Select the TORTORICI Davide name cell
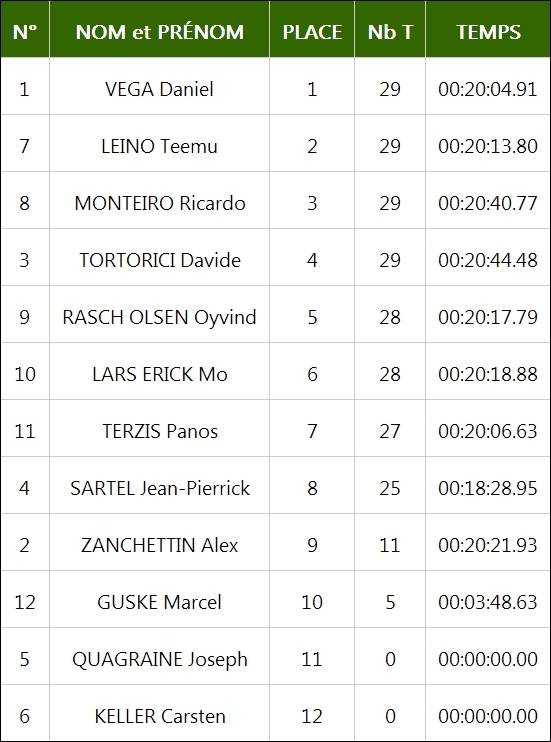This screenshot has width=551, height=742. tap(160, 257)
